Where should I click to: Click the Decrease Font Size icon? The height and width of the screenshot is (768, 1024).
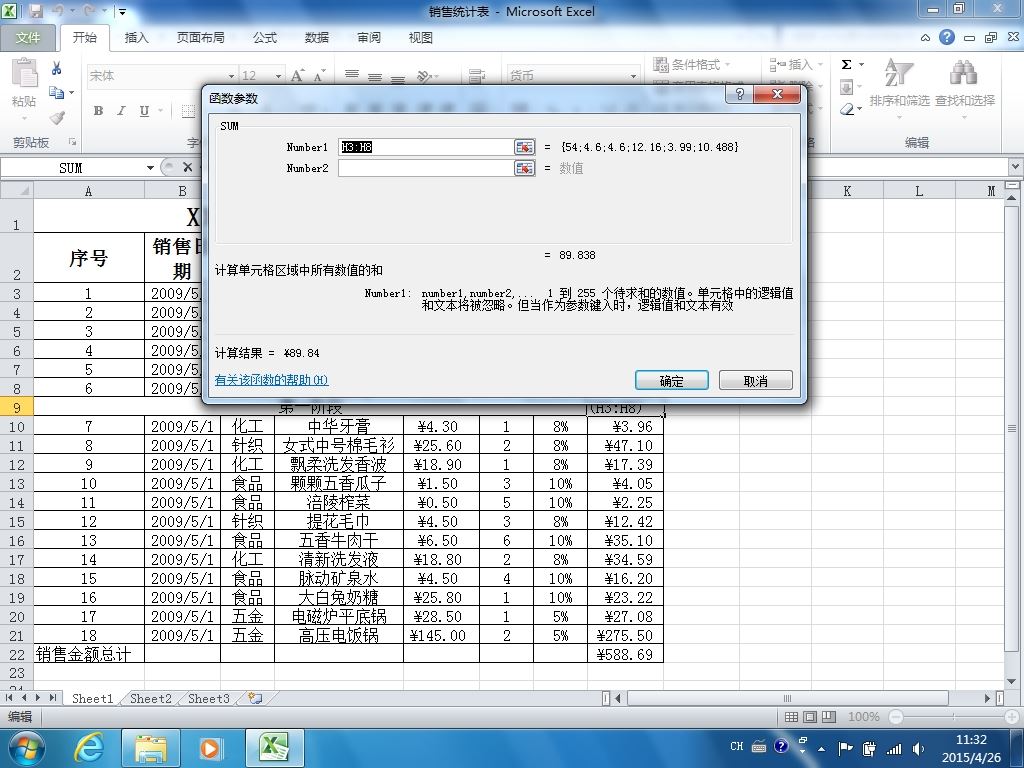(x=319, y=76)
